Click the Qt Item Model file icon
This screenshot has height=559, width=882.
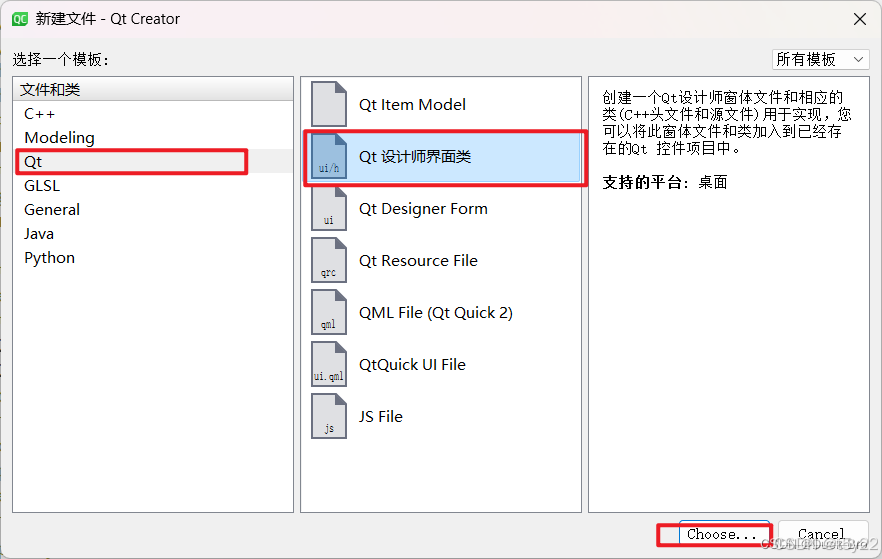pos(329,104)
